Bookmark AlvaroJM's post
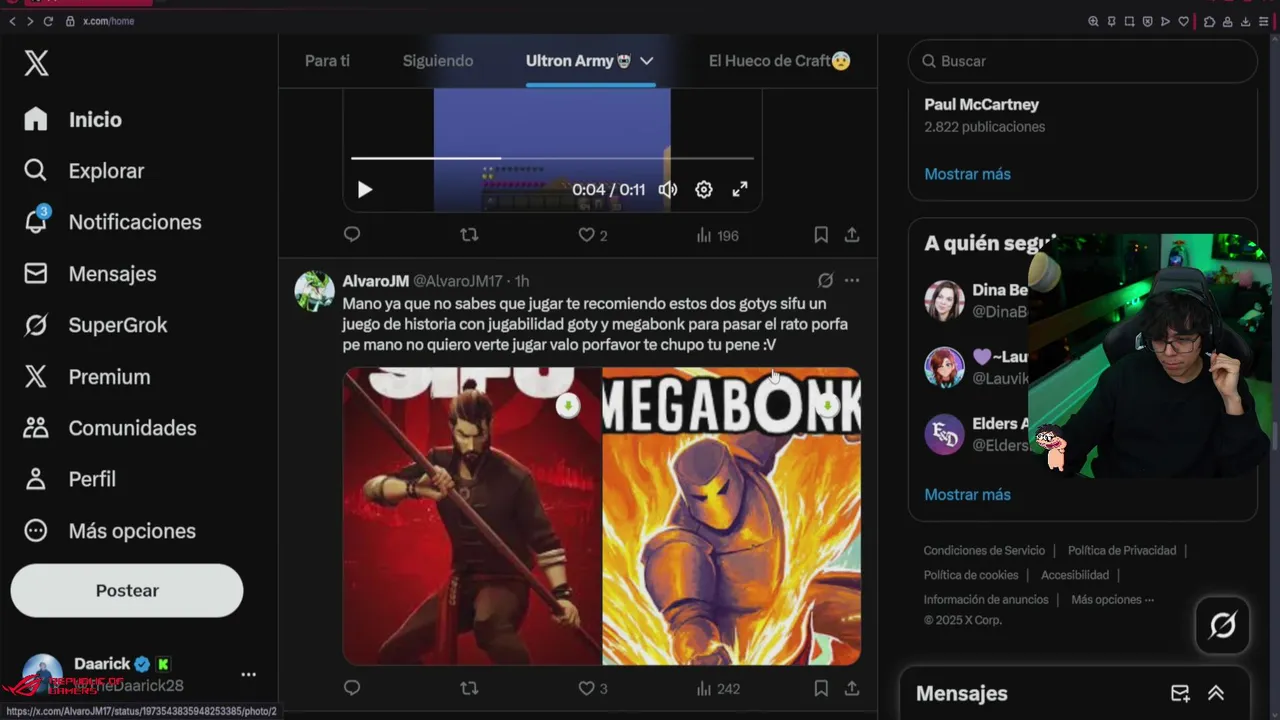 click(821, 688)
